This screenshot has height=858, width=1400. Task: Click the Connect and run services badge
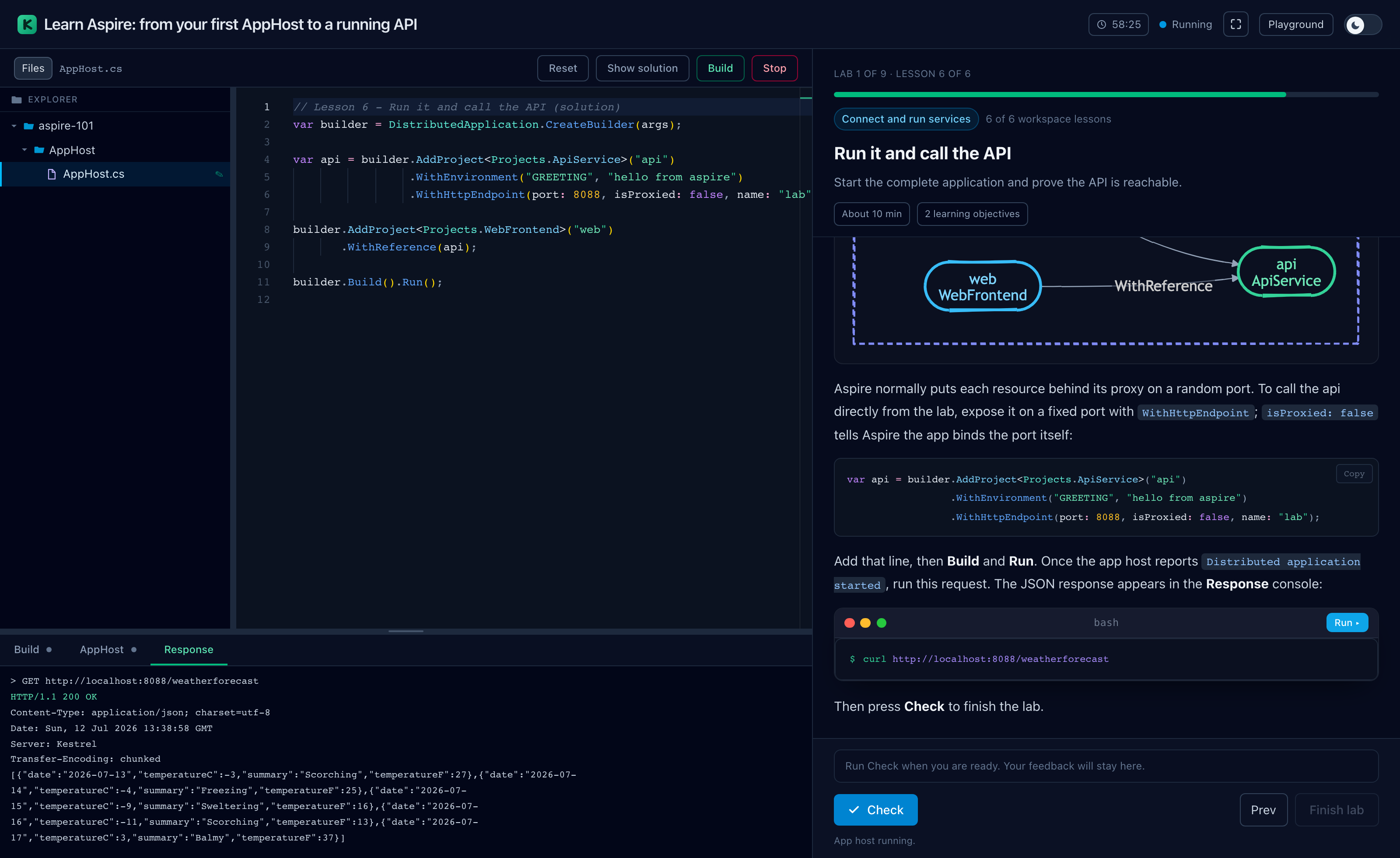tap(906, 119)
